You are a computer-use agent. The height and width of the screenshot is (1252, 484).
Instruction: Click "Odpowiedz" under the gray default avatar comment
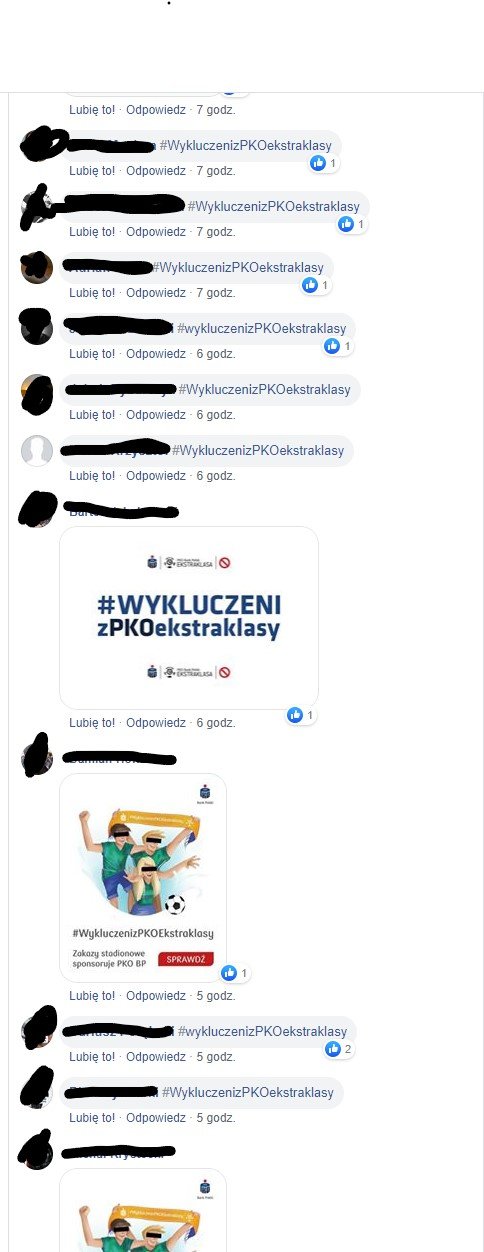156,475
